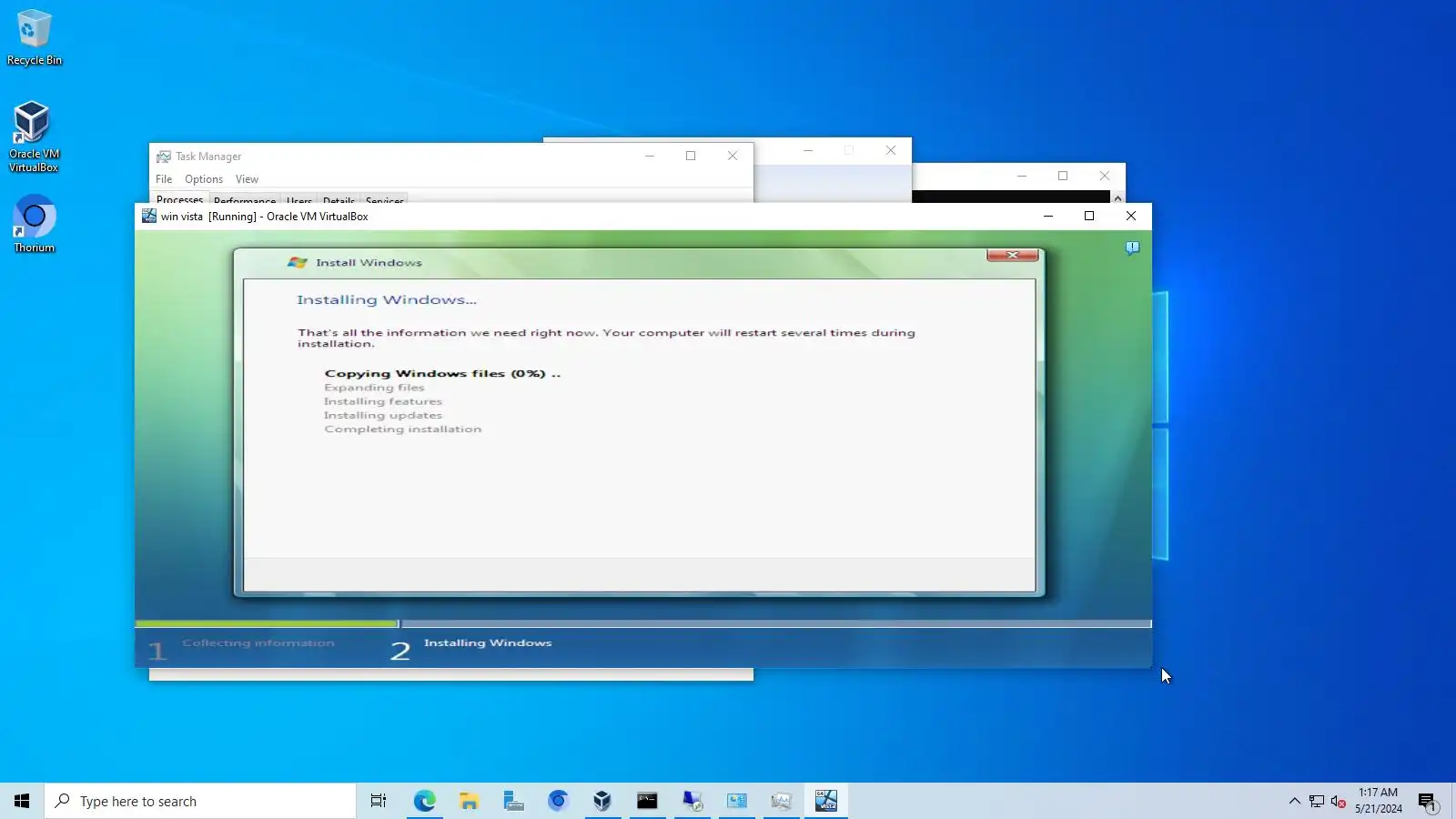Close the Task Manager window

[x=733, y=156]
